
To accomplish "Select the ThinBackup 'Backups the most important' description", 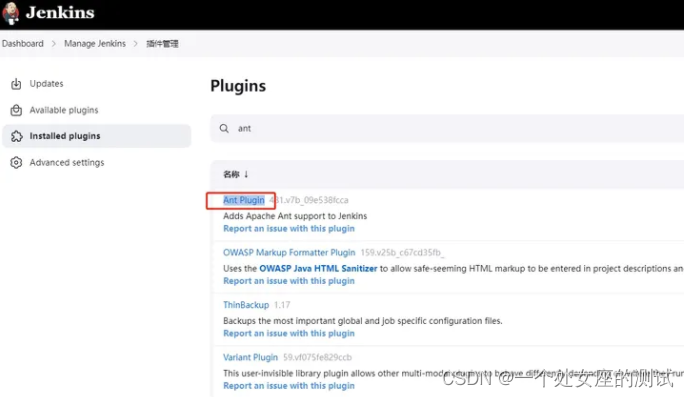I will [363, 321].
